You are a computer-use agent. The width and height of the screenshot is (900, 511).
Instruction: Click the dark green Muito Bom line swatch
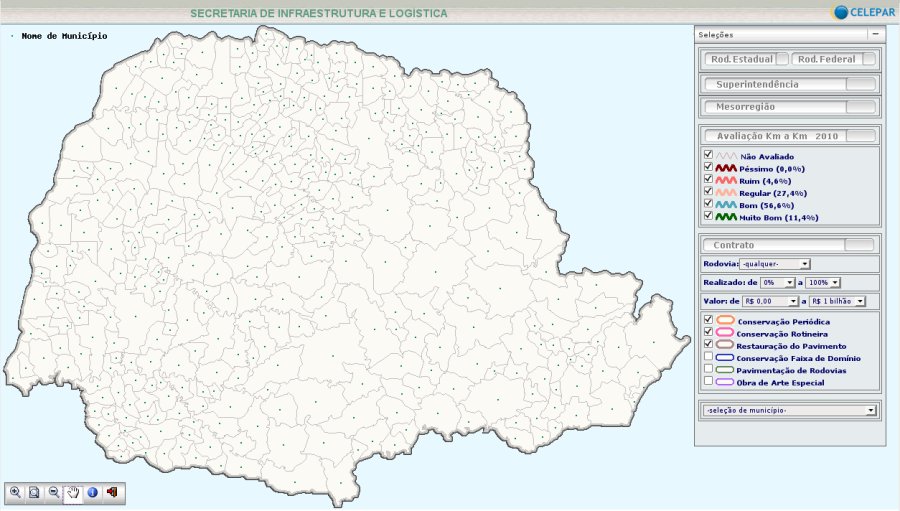(725, 216)
